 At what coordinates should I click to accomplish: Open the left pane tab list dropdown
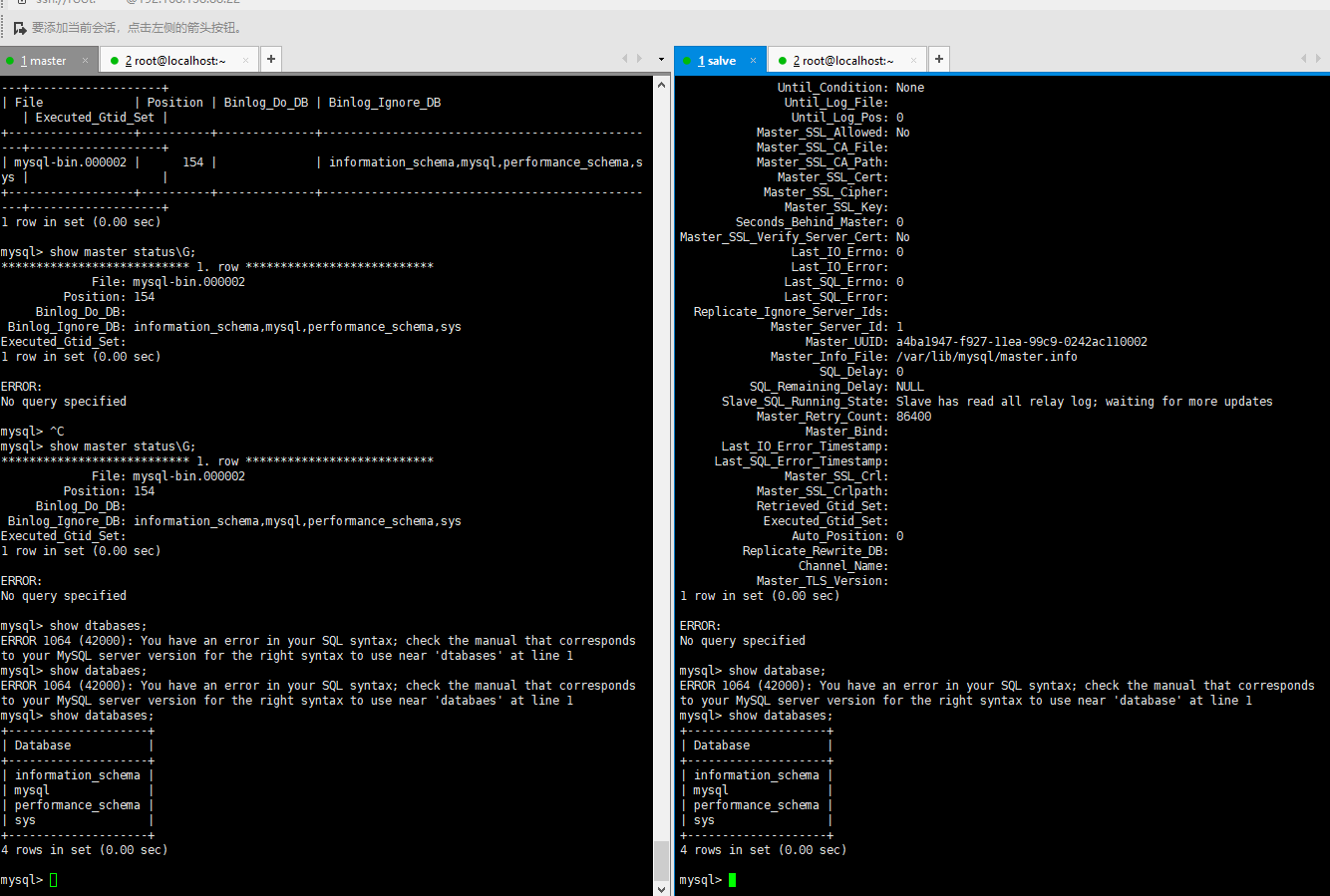pyautogui.click(x=661, y=60)
